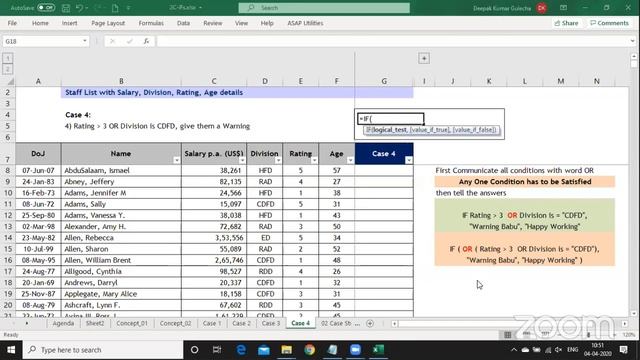The height and width of the screenshot is (360, 640).
Task: Select row 12 header
Action: pos(8,215)
